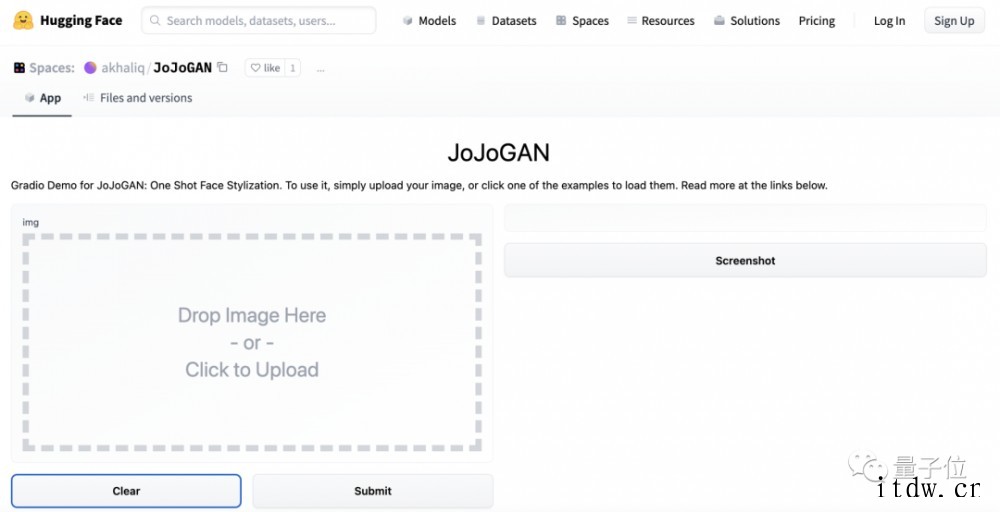This screenshot has height=512, width=1000.
Task: Open the akhaliq user profile link
Action: [122, 68]
